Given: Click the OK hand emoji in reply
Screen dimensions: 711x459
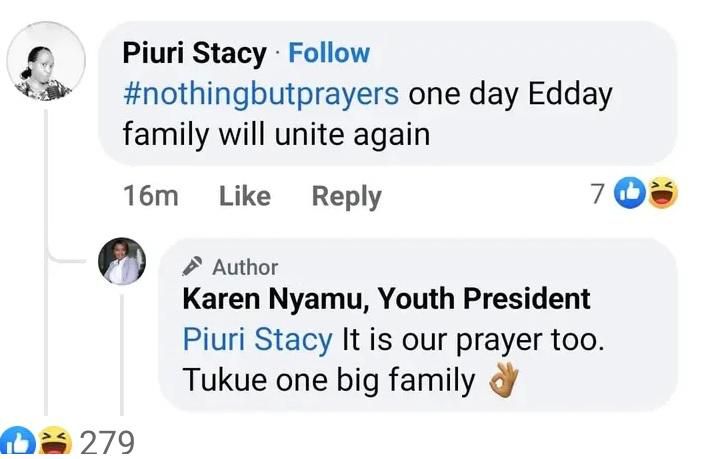Looking at the screenshot, I should pyautogui.click(x=505, y=381).
